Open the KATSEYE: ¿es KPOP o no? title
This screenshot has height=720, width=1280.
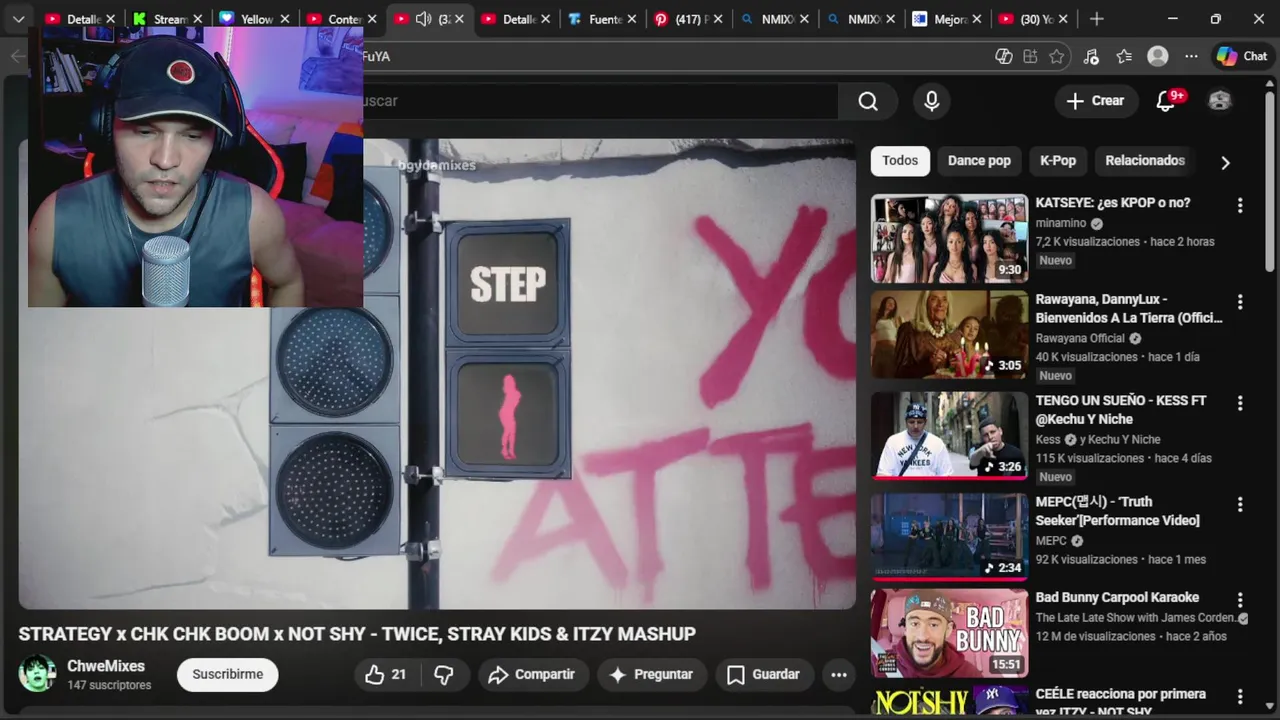coord(1112,202)
